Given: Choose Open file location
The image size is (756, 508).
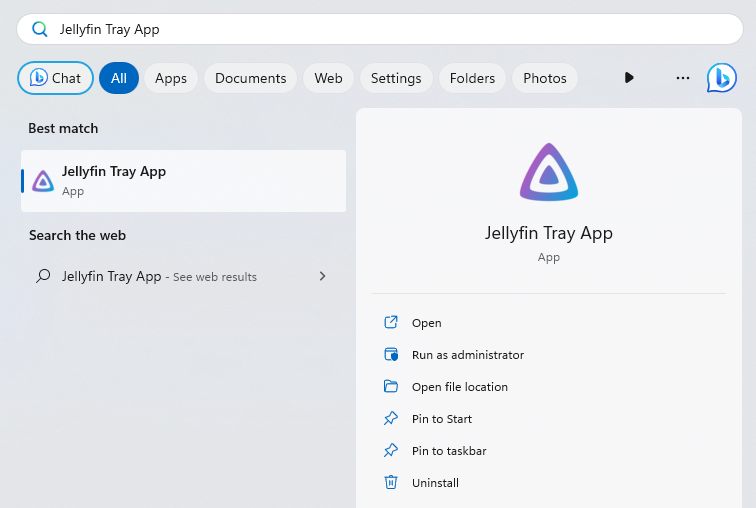Looking at the screenshot, I should pos(549,387).
